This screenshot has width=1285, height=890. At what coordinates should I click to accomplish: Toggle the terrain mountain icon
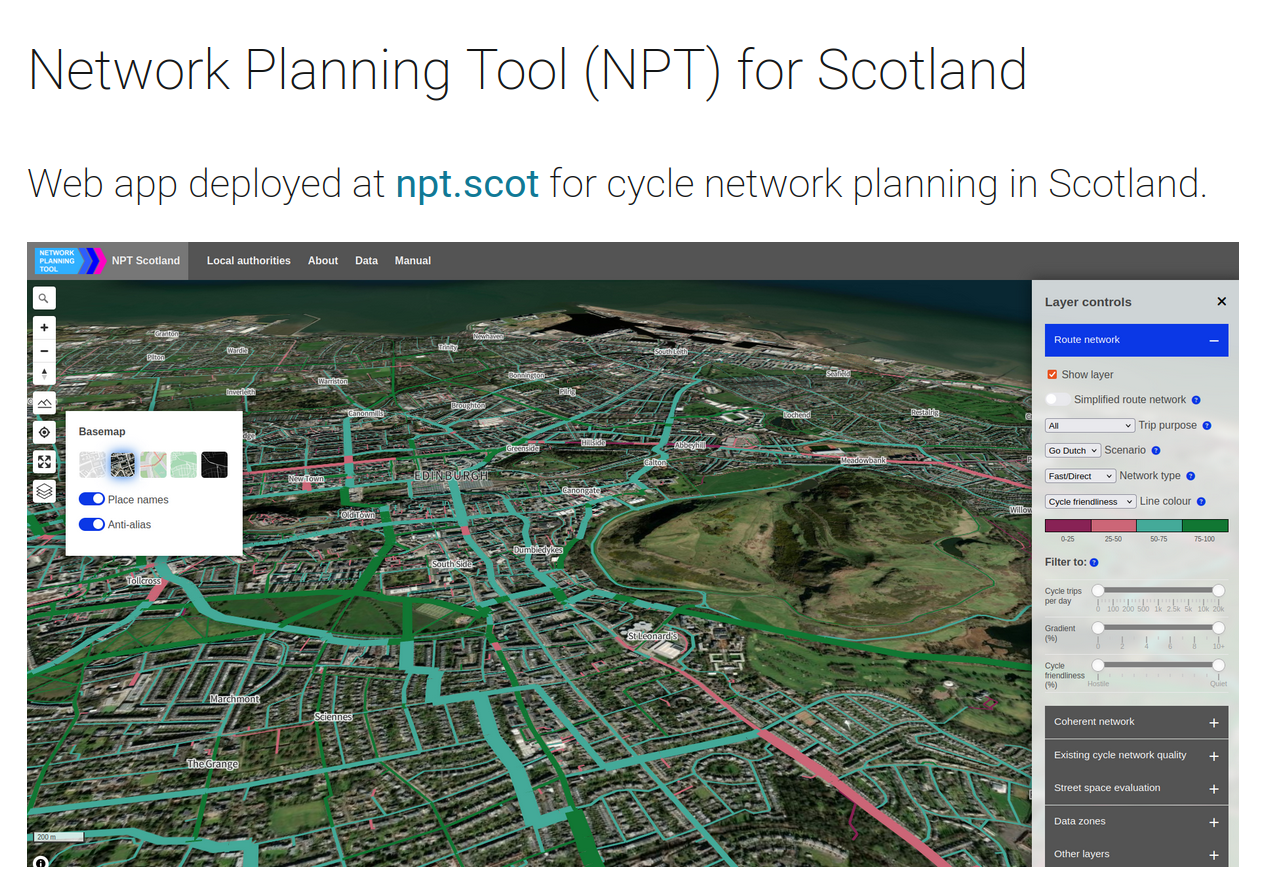(x=44, y=403)
